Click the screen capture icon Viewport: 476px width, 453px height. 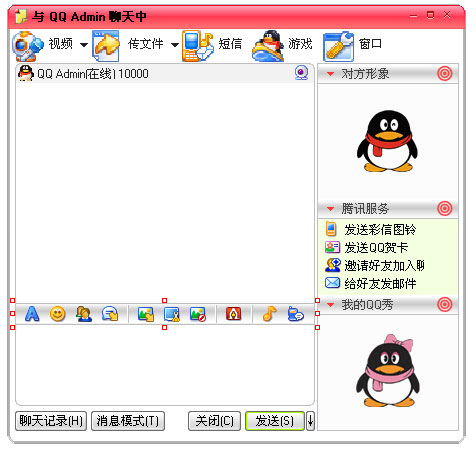point(172,314)
